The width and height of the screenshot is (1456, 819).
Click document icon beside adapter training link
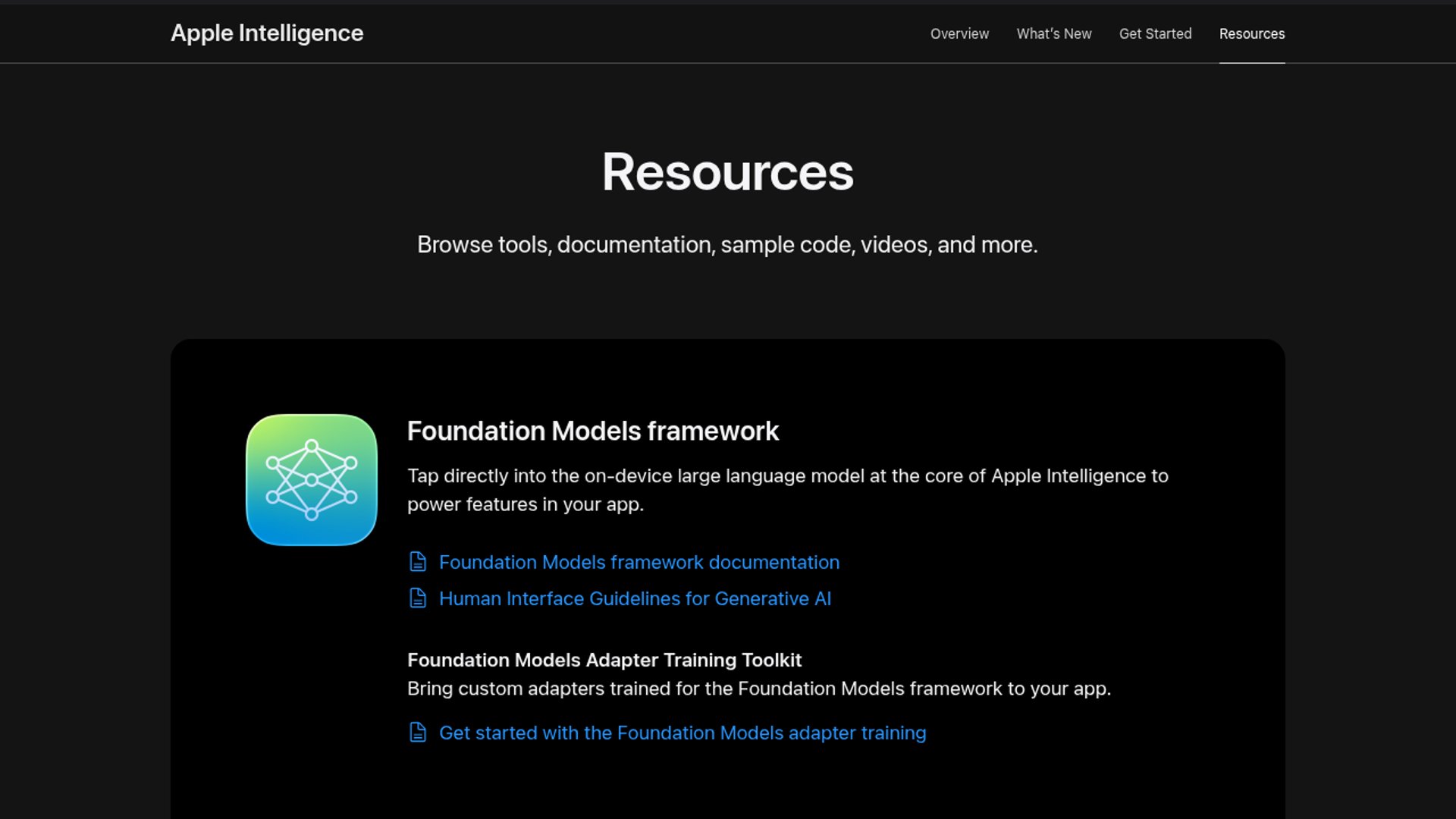(x=418, y=733)
